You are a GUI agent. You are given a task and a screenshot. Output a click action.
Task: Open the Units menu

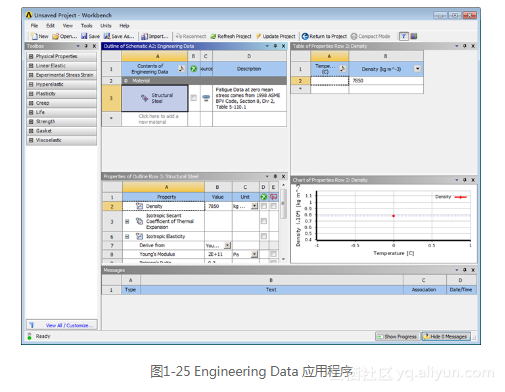106,26
